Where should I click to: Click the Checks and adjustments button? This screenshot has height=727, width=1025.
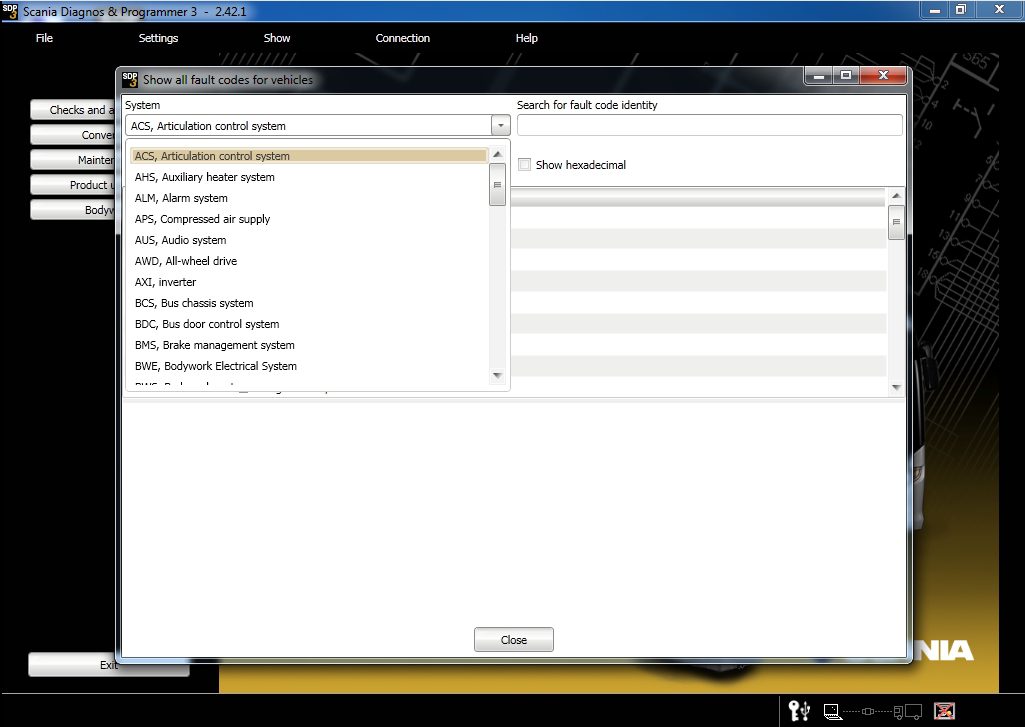[x=73, y=110]
